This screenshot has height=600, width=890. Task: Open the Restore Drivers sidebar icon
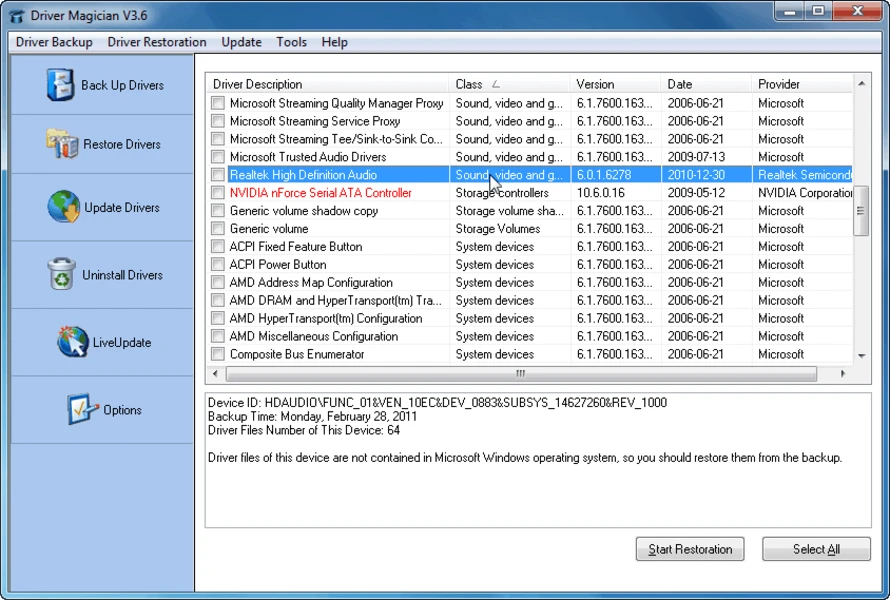click(61, 144)
